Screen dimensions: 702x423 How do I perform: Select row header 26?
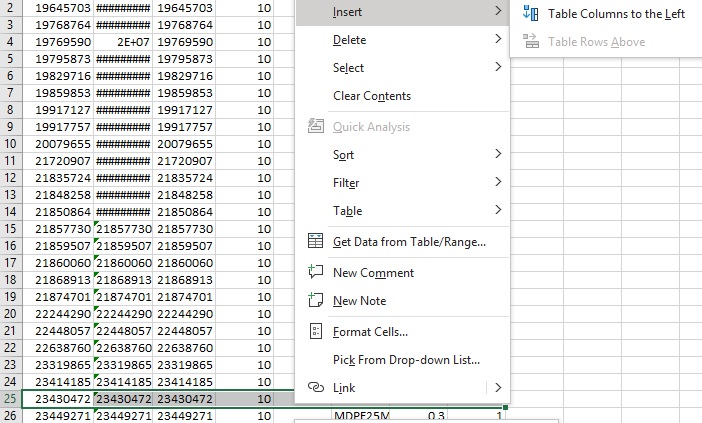click(x=10, y=416)
